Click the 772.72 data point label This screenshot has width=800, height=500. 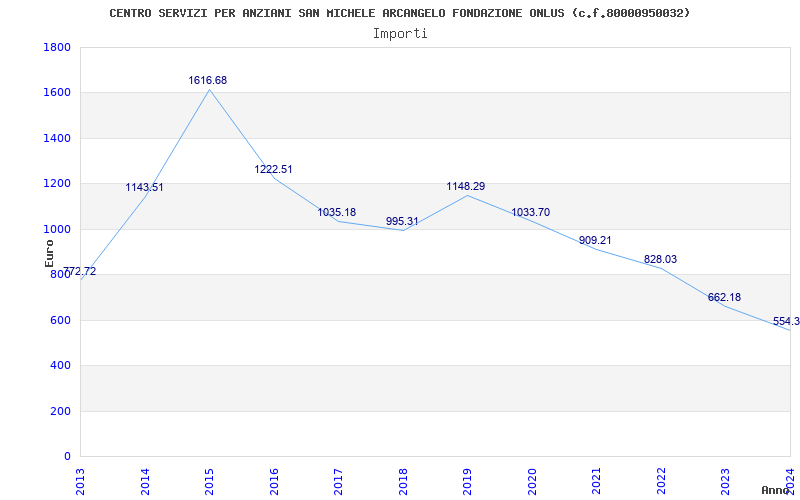point(80,271)
